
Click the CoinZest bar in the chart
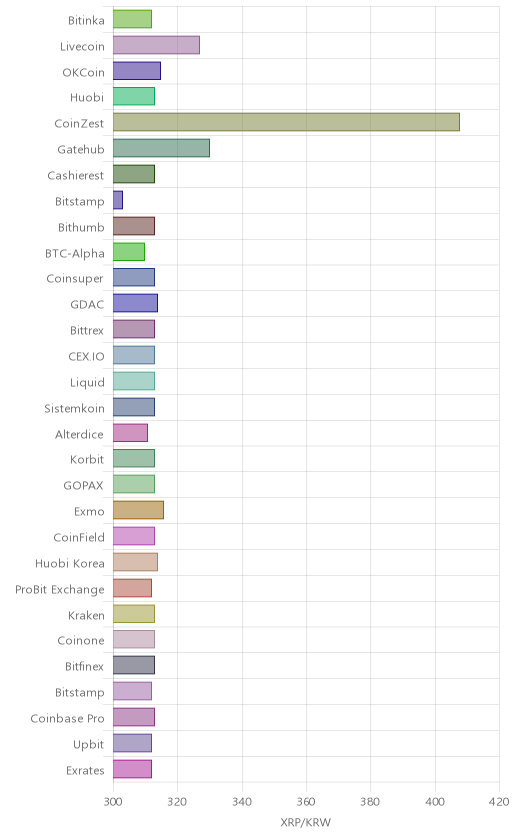tap(286, 122)
